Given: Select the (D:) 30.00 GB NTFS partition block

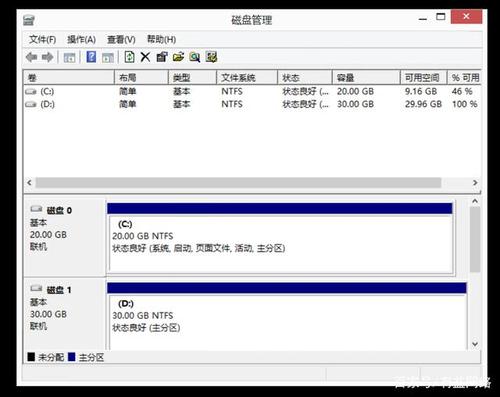Looking at the screenshot, I should [x=287, y=316].
